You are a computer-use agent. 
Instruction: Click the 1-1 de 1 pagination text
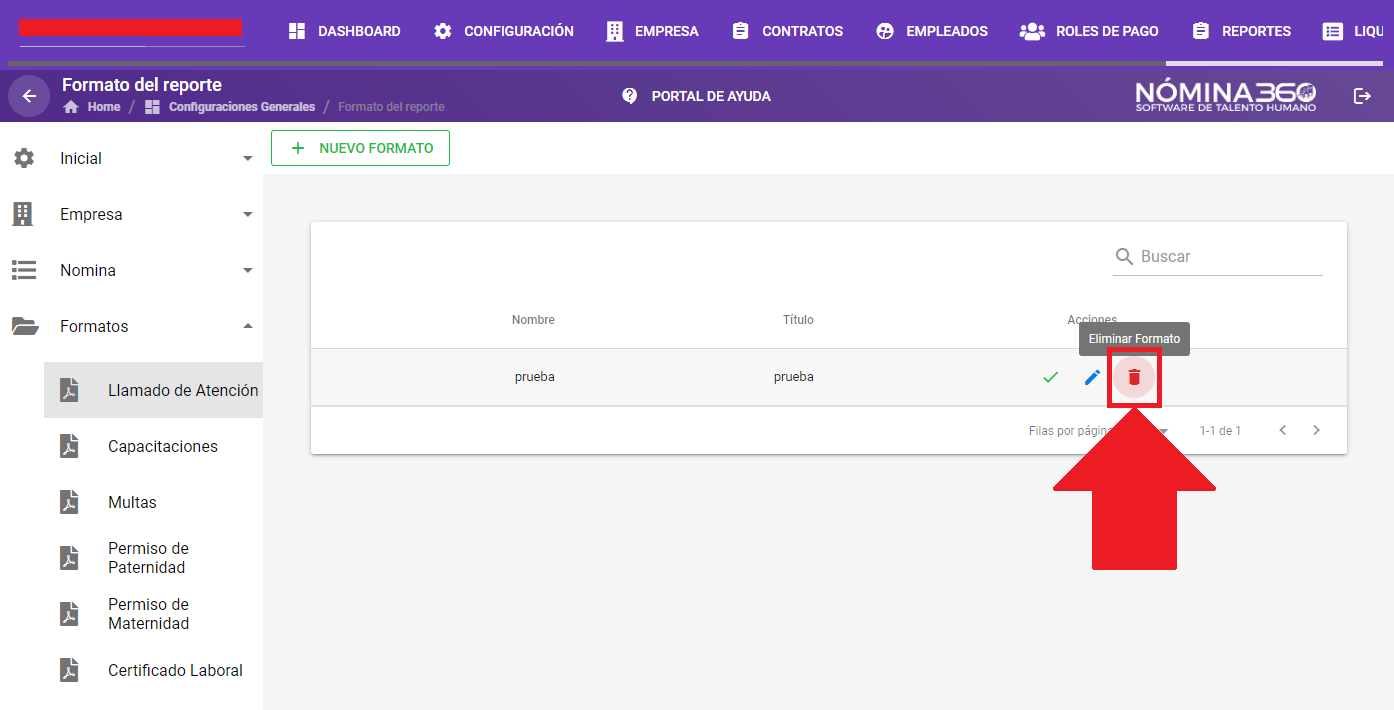click(x=1220, y=431)
